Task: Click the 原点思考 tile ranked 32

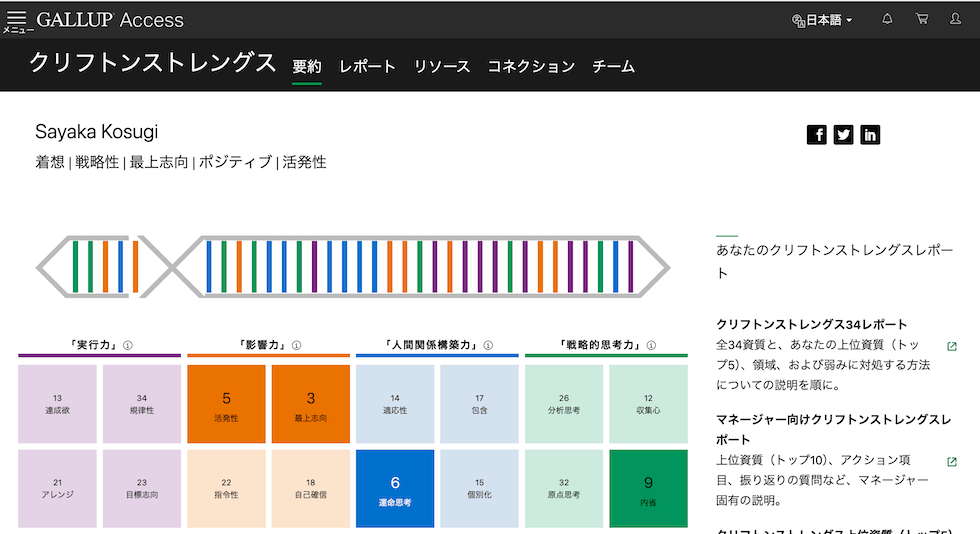Action: 564,488
